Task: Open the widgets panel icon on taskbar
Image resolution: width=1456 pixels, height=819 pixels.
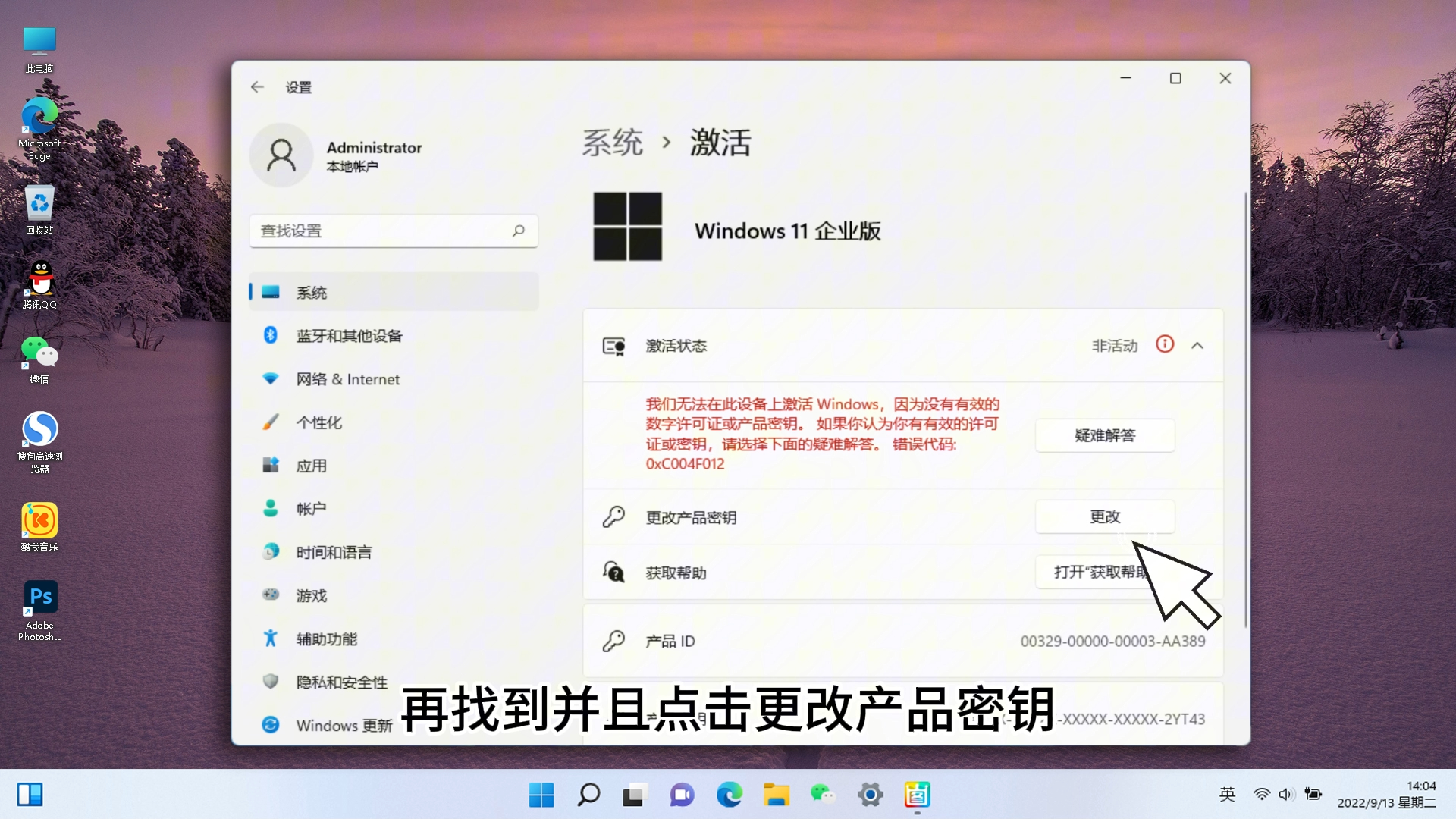Action: point(30,795)
